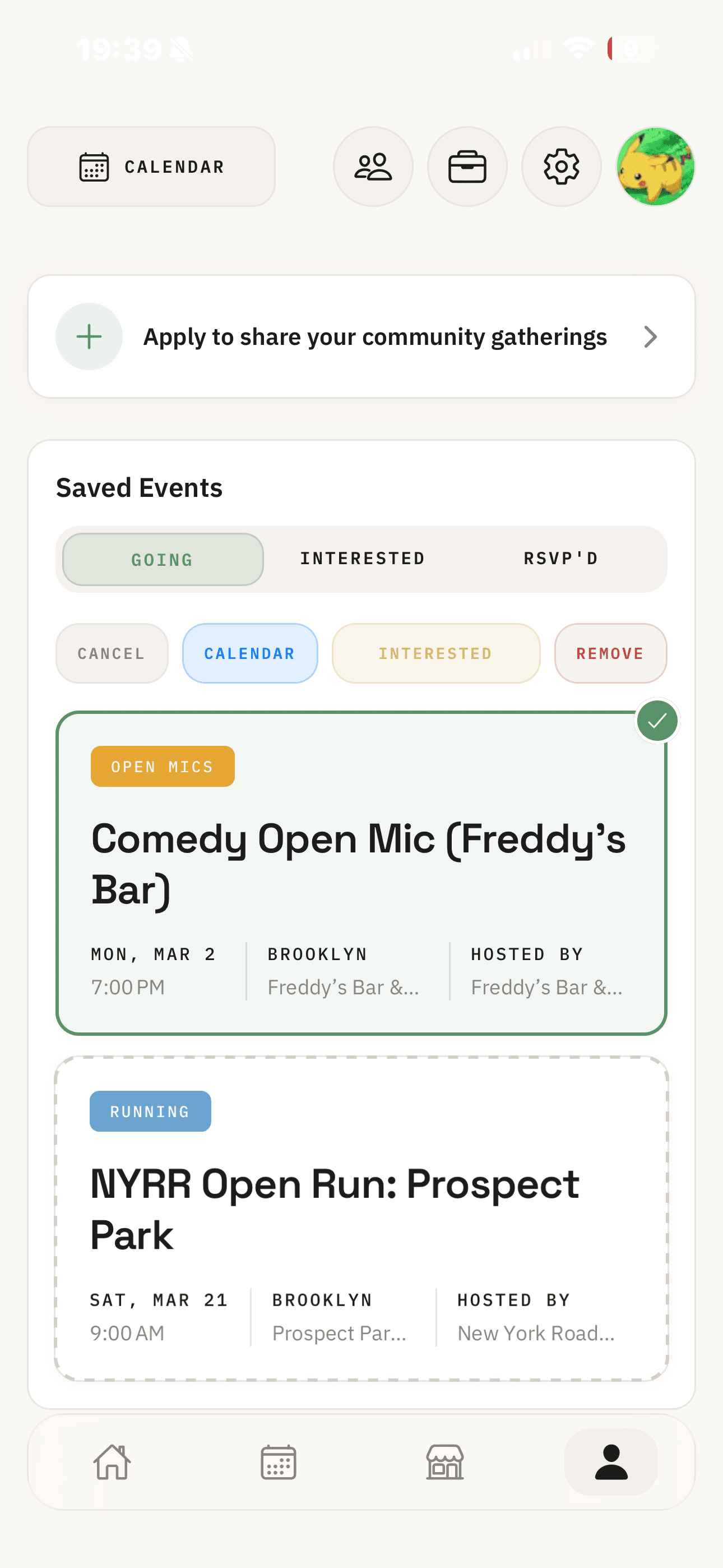Open the settings gear icon
The image size is (723, 1568).
coord(561,167)
